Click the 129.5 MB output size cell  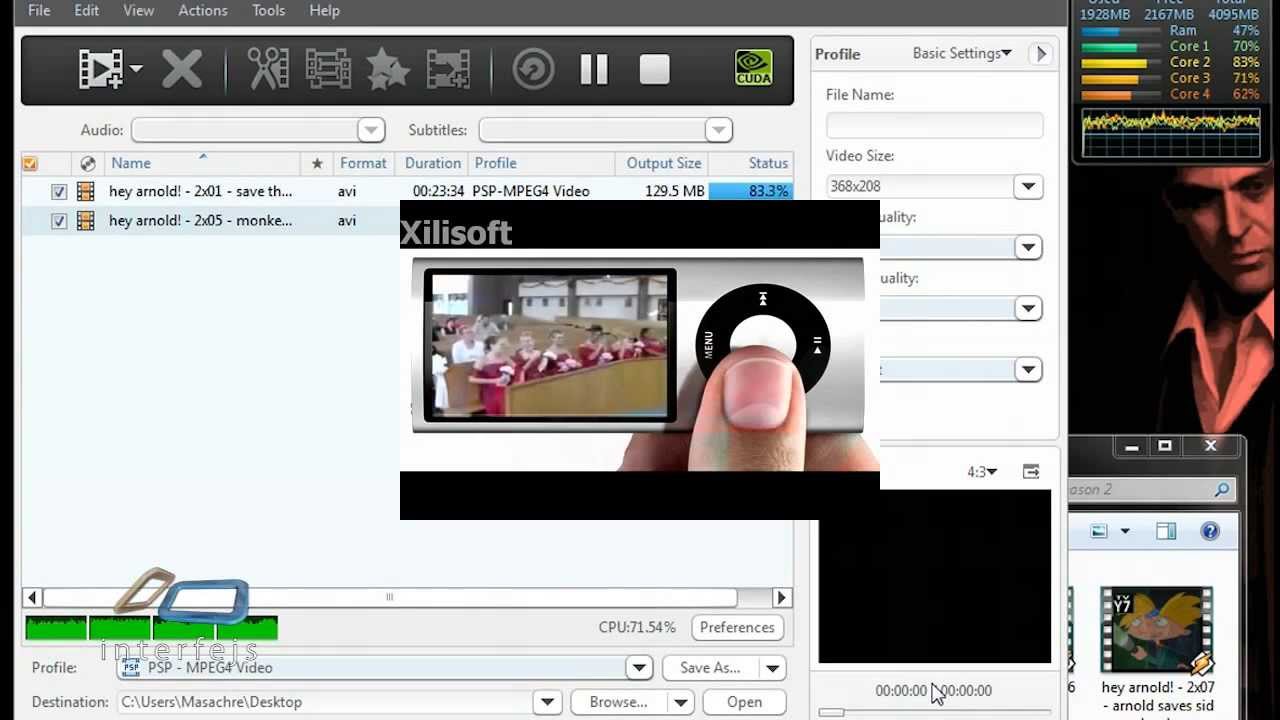point(675,191)
